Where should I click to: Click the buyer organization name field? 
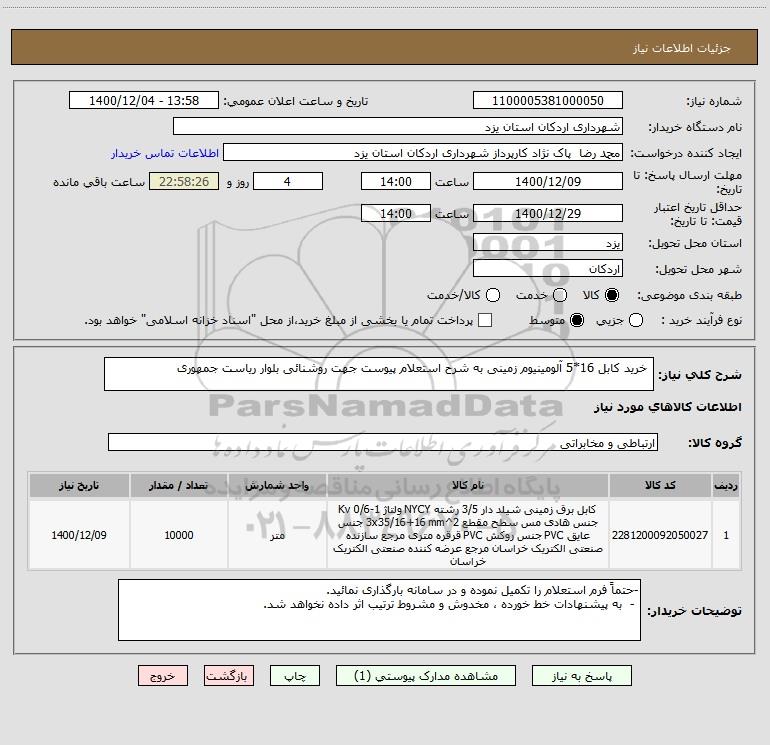[x=398, y=126]
